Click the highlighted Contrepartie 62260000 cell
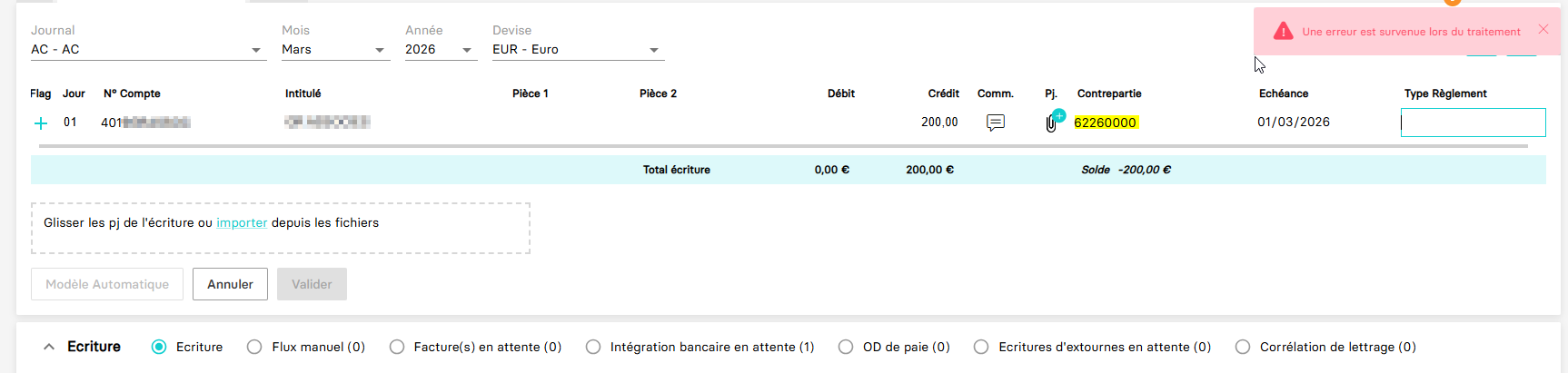The width and height of the screenshot is (1568, 373). click(1105, 123)
